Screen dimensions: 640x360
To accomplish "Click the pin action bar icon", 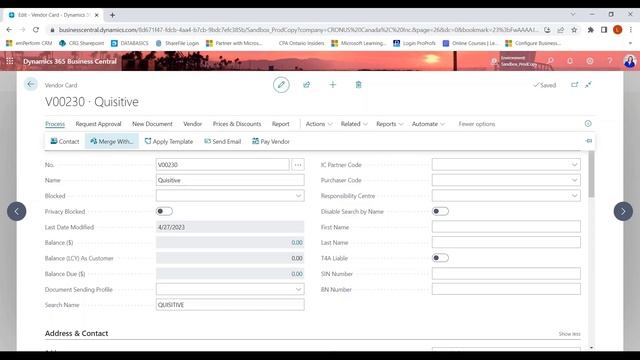I will (589, 141).
